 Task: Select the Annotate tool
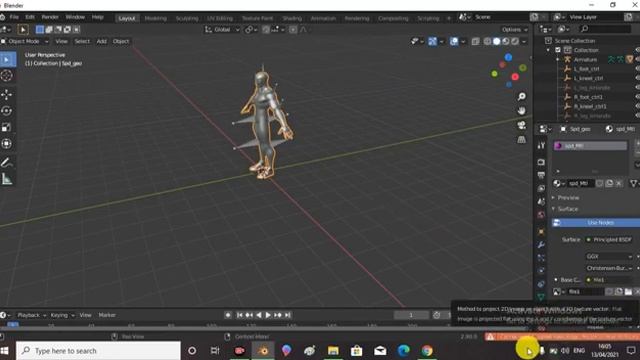(7, 162)
